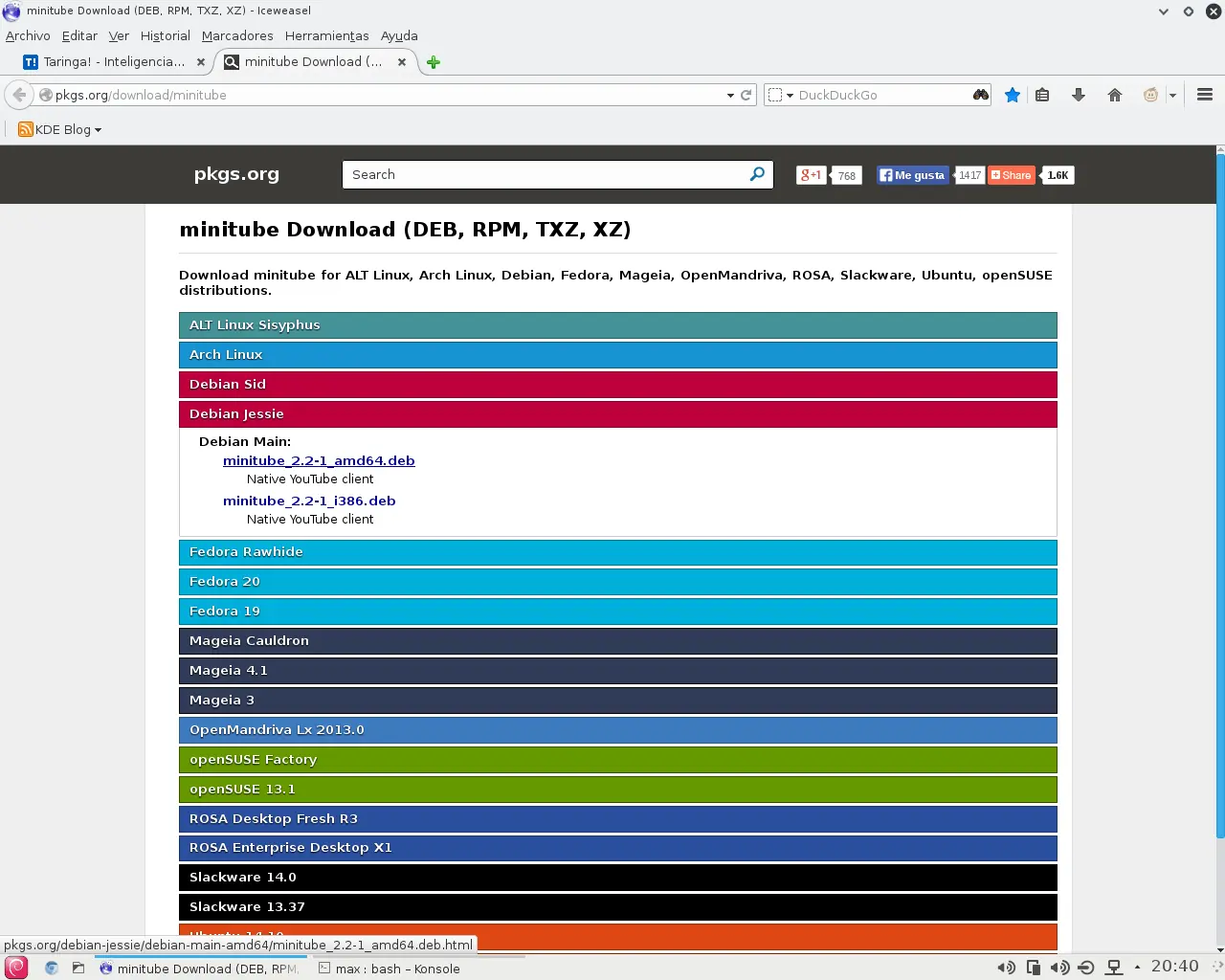Click the leftmost speaker tray icon
The image size is (1225, 980).
coord(1006,968)
